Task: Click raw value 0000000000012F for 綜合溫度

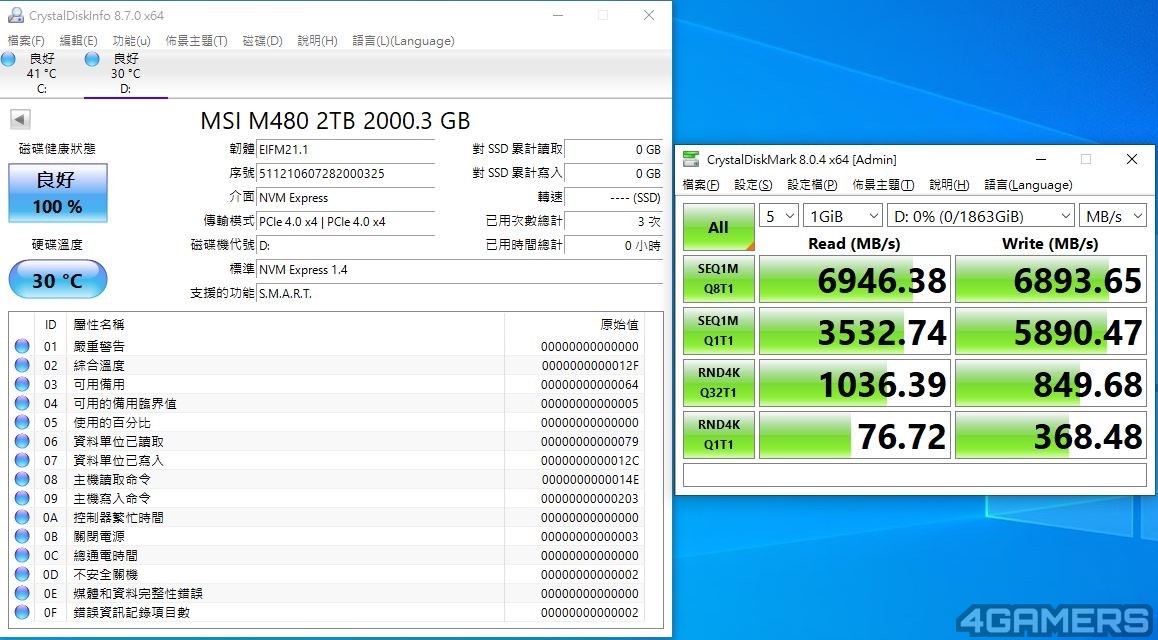Action: tap(590, 365)
